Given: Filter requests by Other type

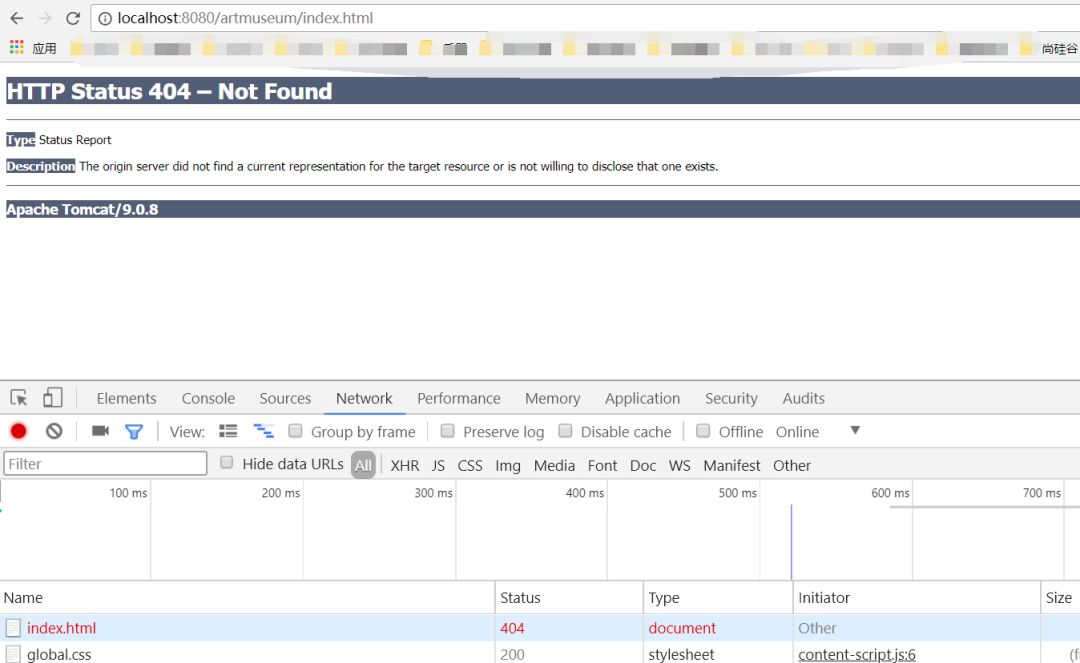Looking at the screenshot, I should (x=791, y=465).
